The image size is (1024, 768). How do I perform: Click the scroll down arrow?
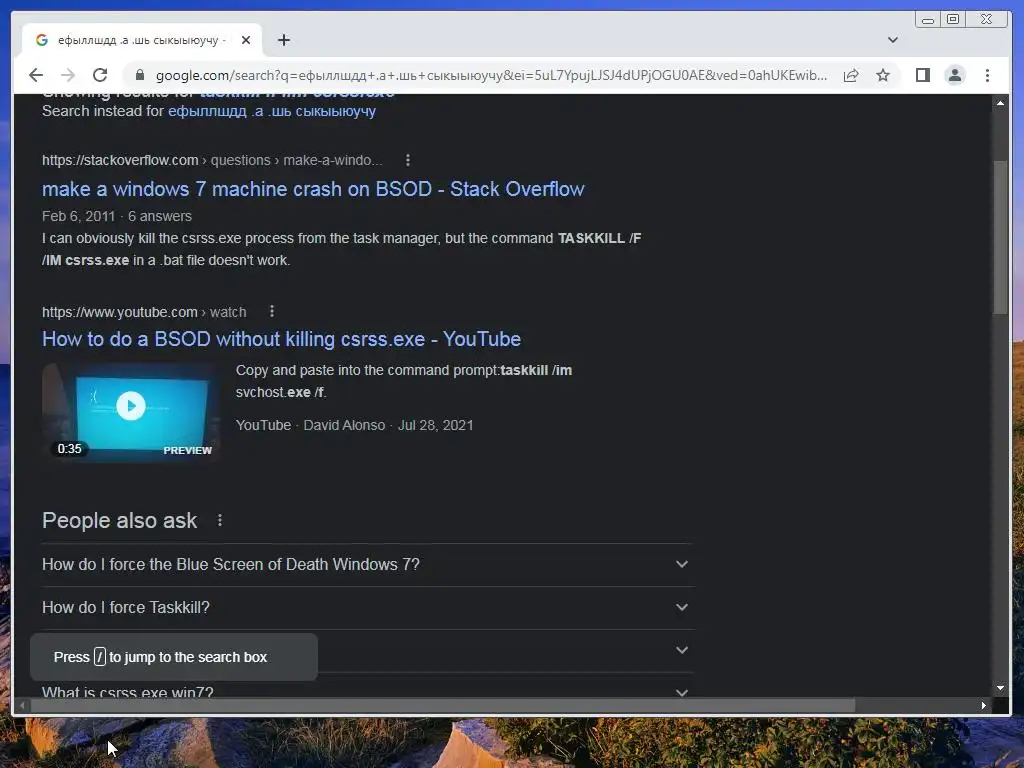1000,688
